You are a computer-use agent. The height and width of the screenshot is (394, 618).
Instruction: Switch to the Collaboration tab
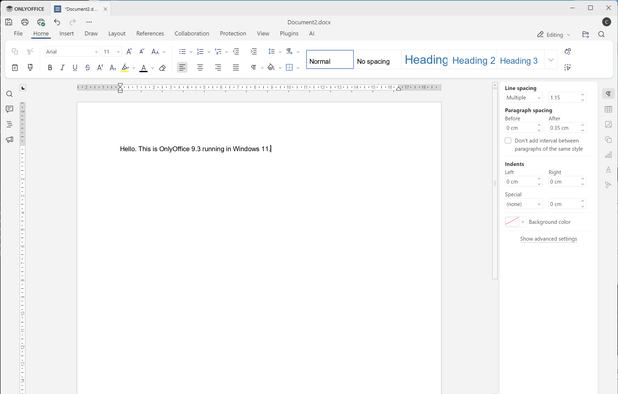192,33
